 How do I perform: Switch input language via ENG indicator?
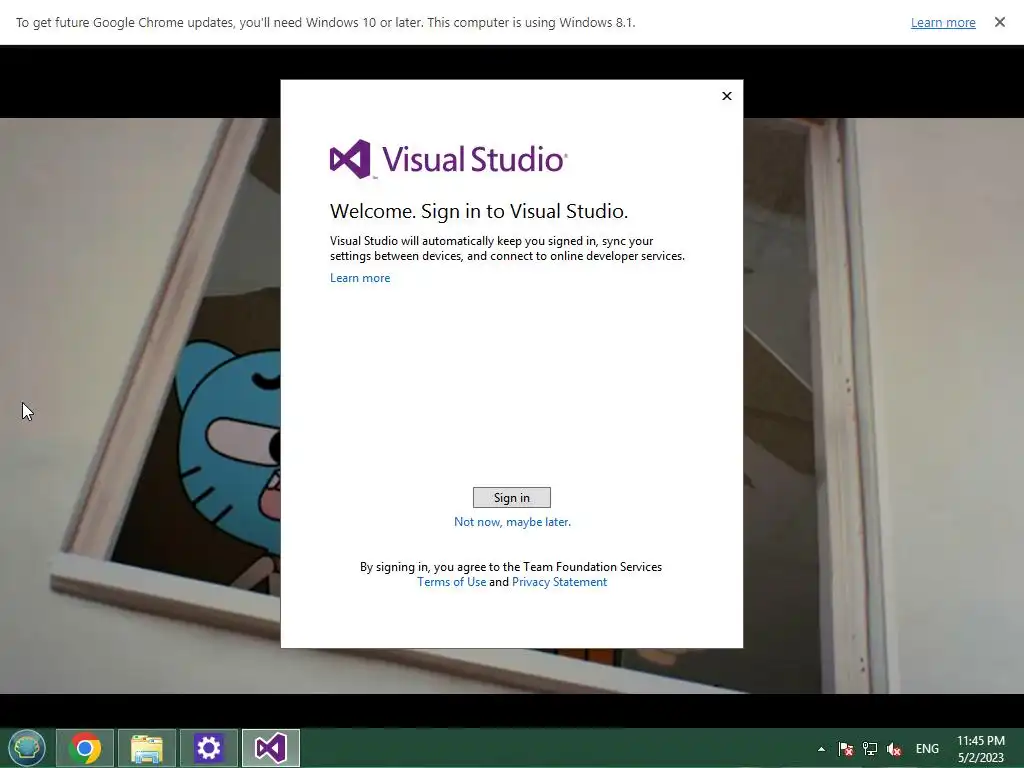927,749
